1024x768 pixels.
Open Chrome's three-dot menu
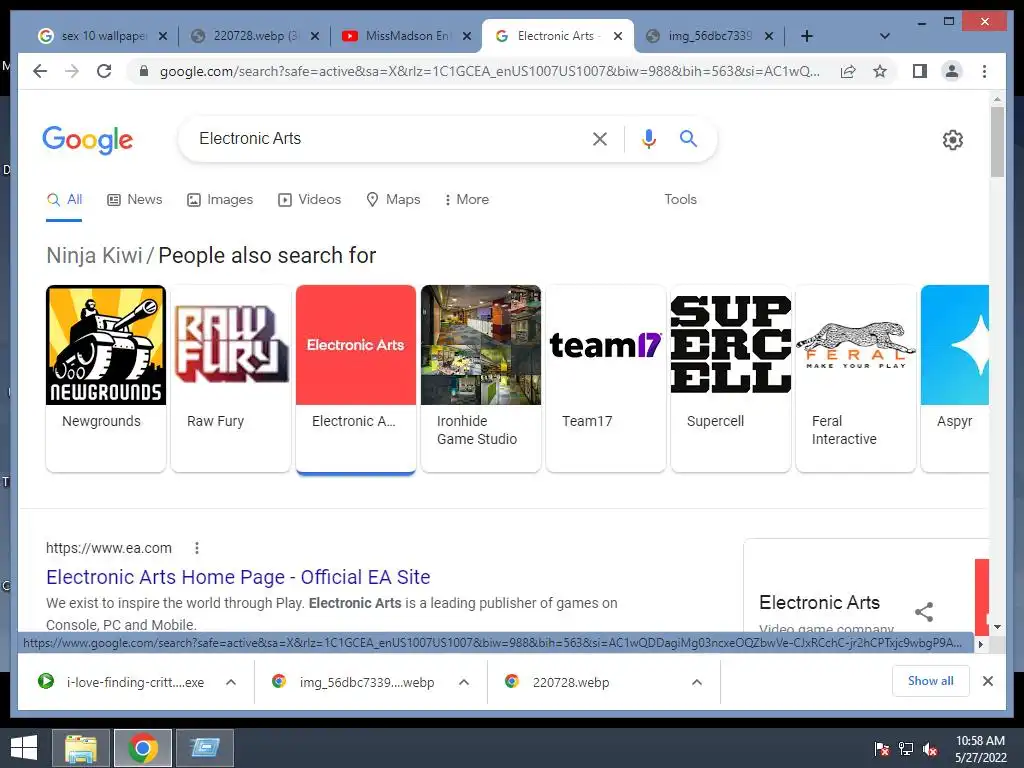(984, 71)
